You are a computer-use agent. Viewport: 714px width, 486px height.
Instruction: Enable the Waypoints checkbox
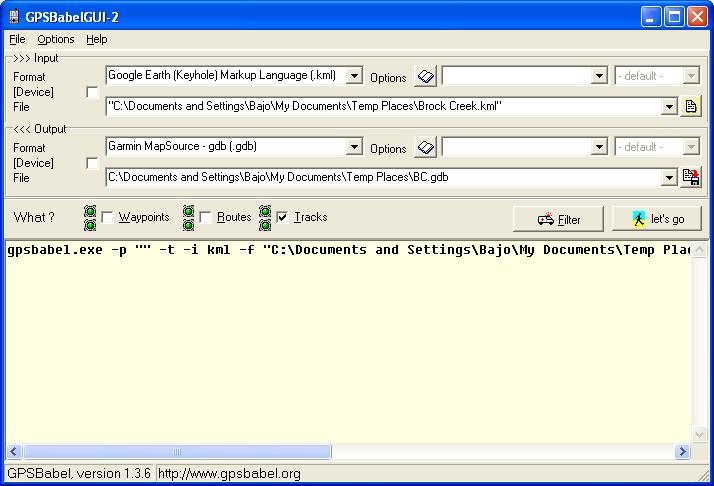[x=108, y=217]
